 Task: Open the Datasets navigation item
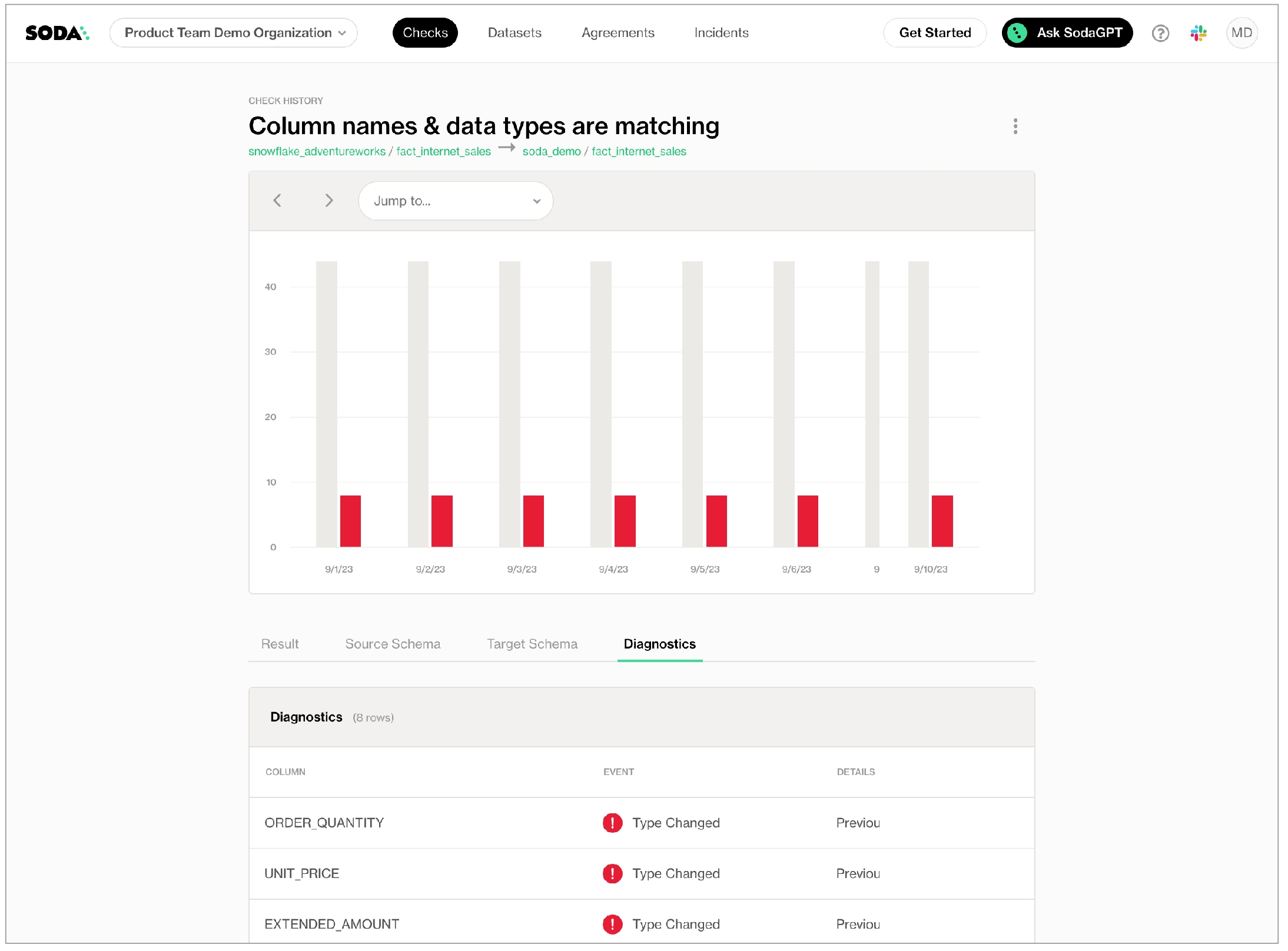coord(514,33)
